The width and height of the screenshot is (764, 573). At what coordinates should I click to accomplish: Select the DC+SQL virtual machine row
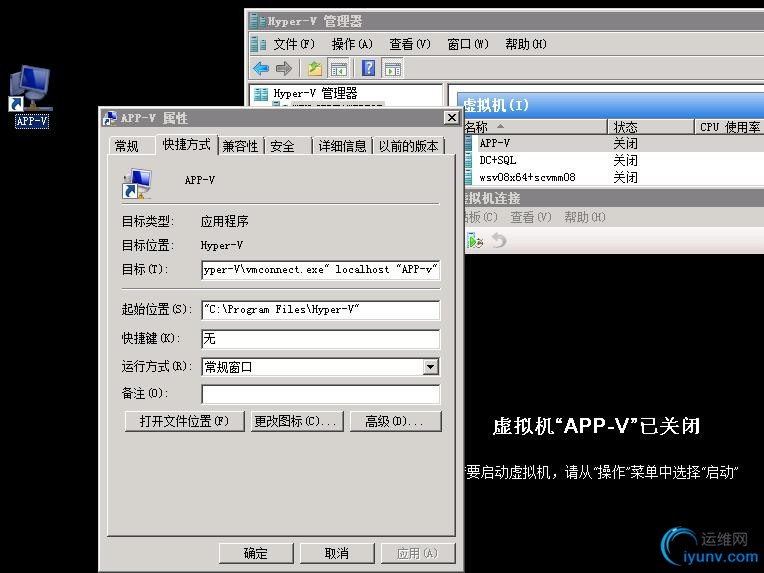point(614,160)
